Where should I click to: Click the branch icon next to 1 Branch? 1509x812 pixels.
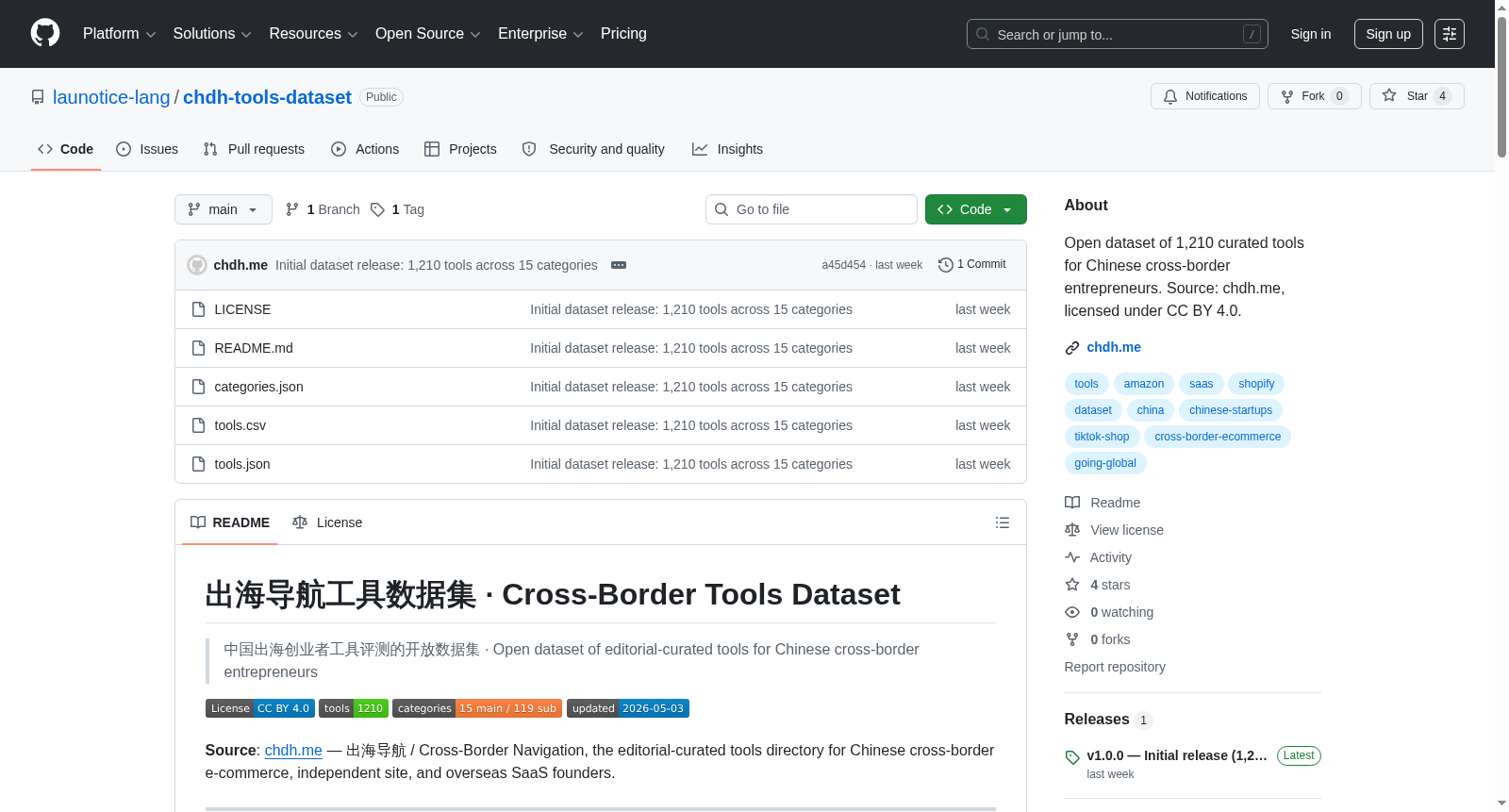tap(292, 209)
